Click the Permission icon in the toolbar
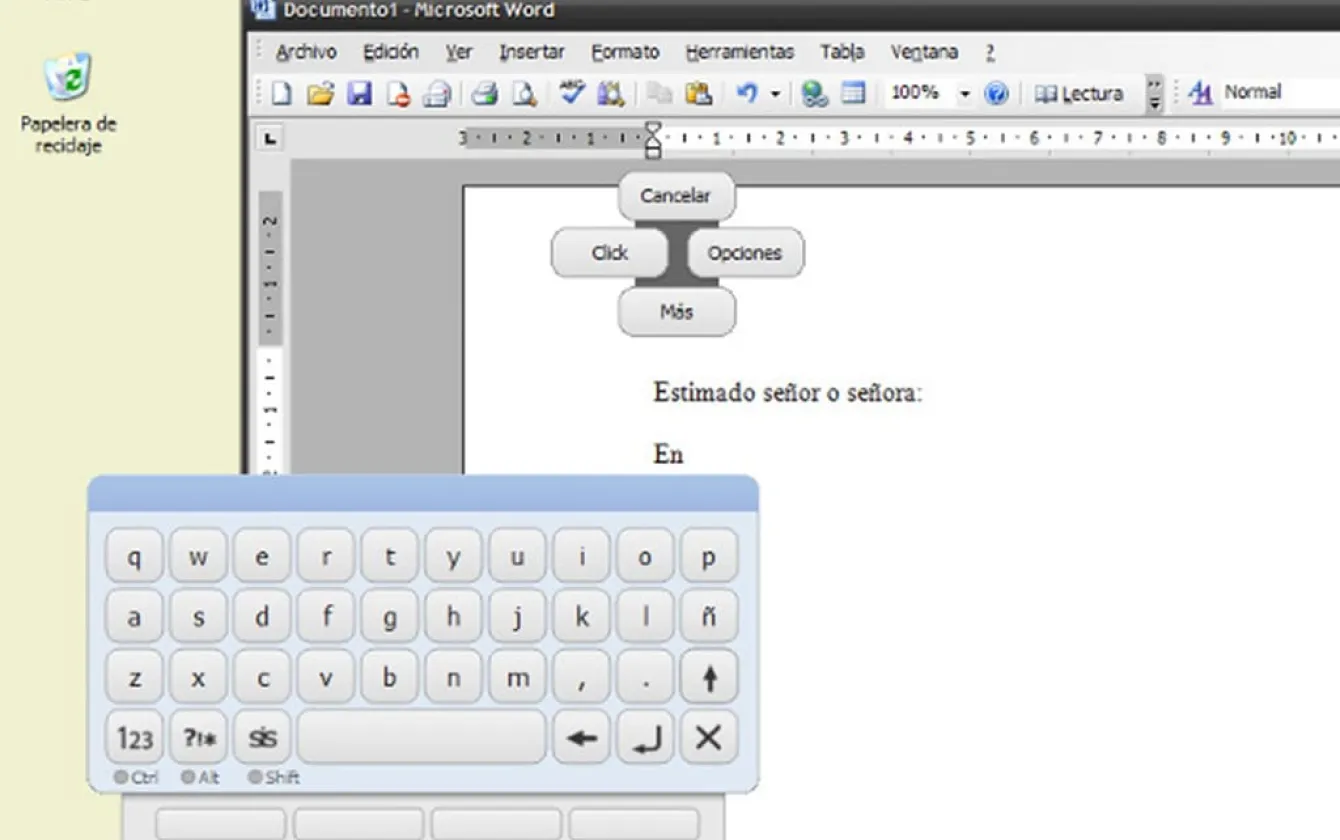Viewport: 1340px width, 840px height. coord(399,94)
